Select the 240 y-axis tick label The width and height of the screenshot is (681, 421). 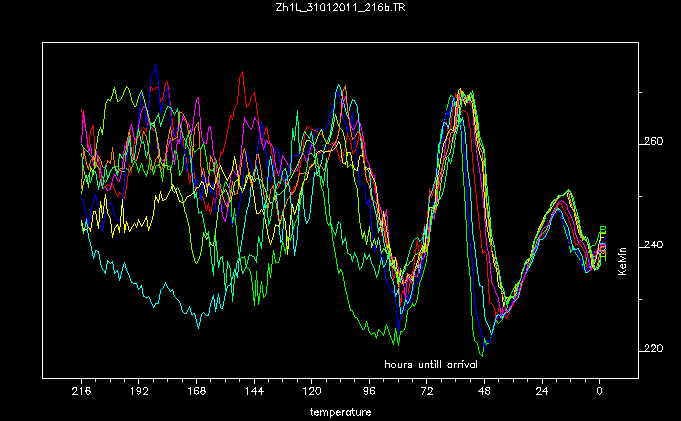[x=651, y=245]
